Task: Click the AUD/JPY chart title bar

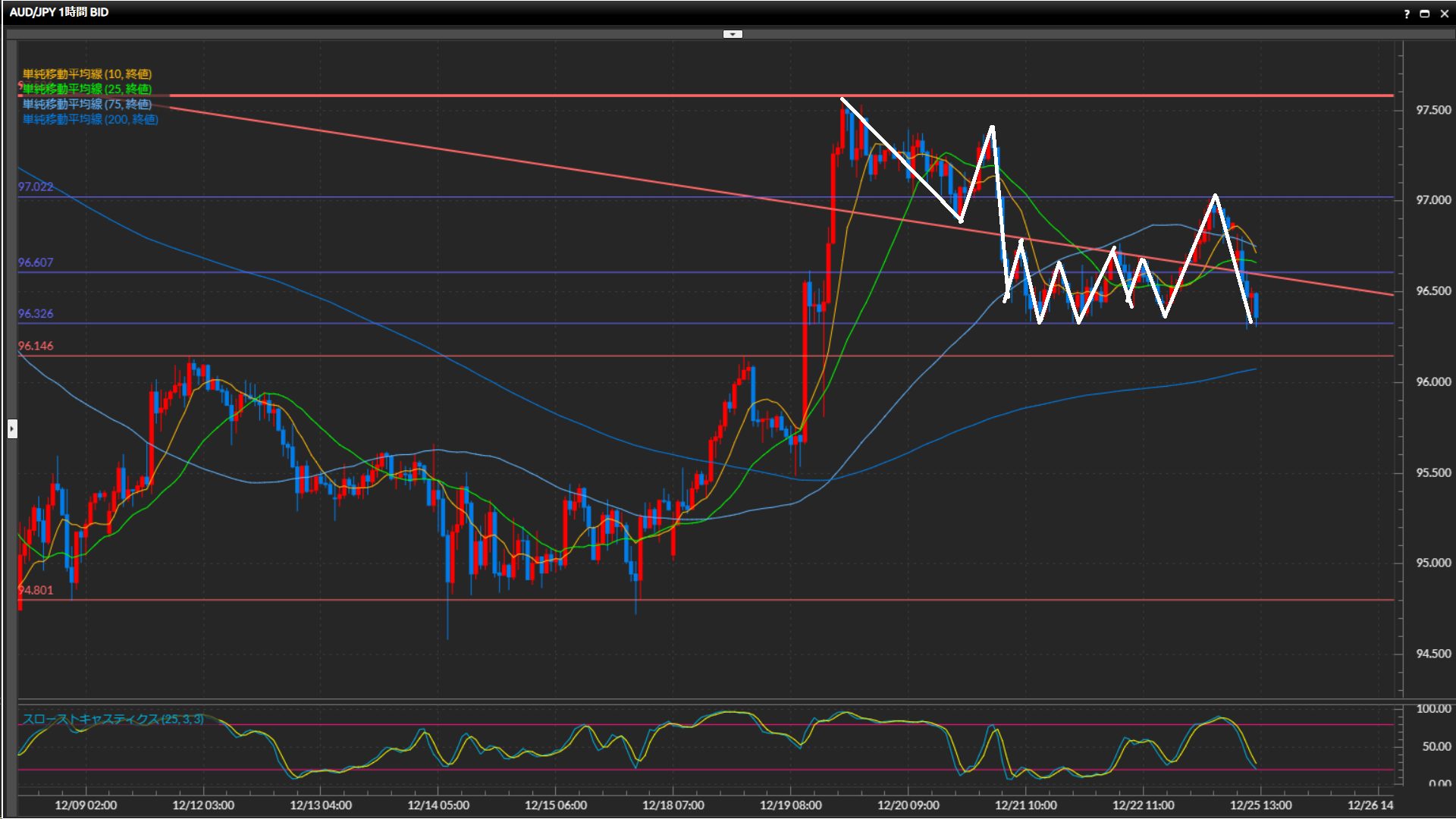Action: tap(59, 12)
